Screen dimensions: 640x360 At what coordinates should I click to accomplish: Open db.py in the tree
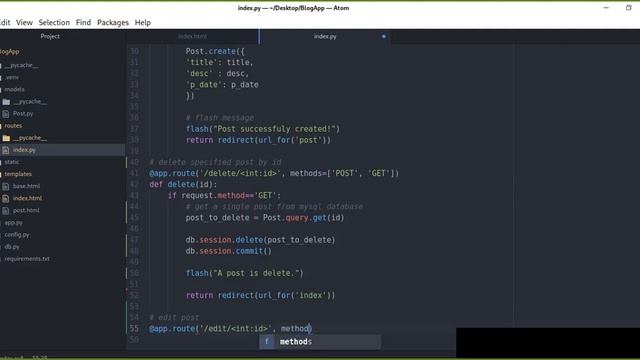(x=12, y=247)
